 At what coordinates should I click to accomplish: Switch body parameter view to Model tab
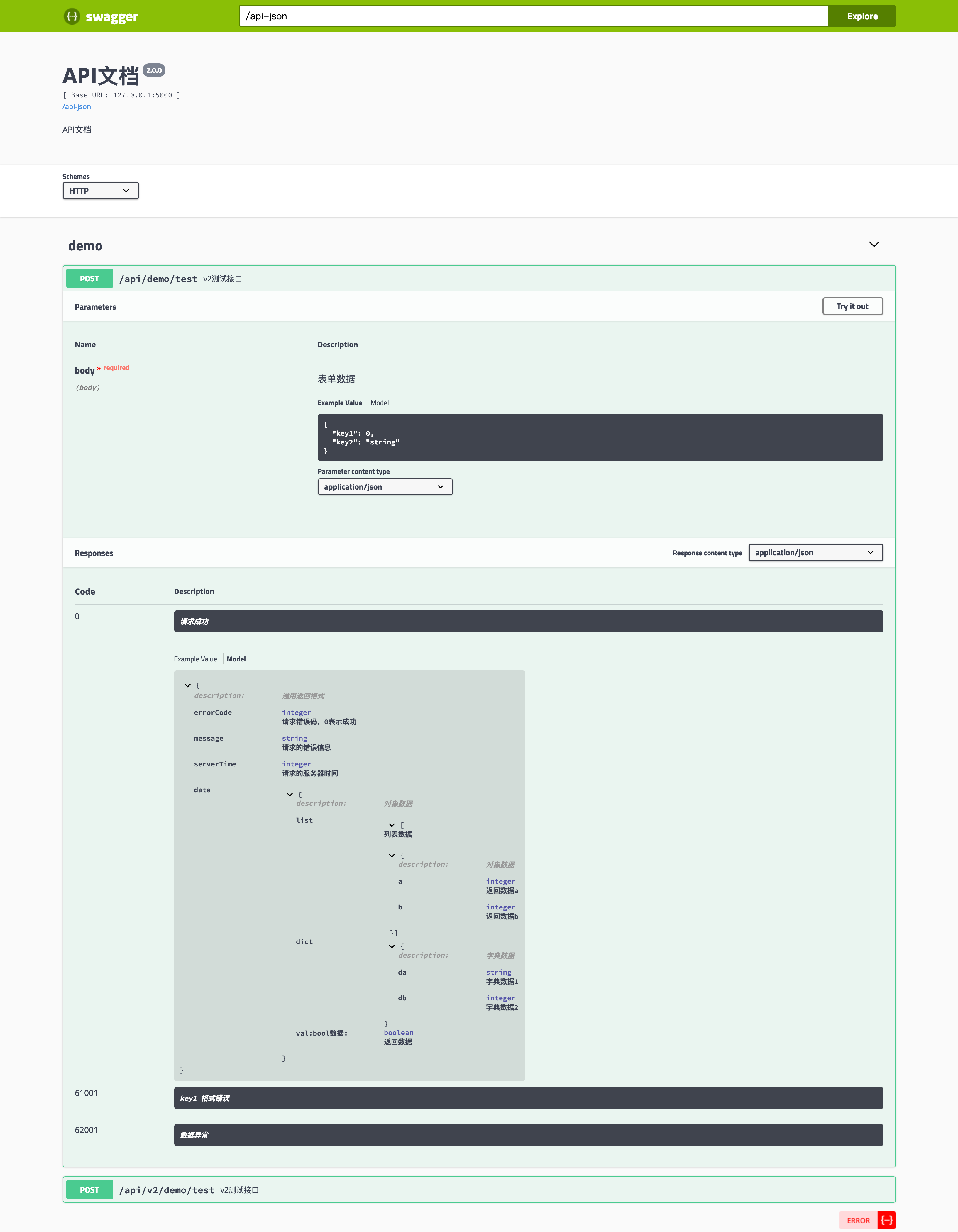tap(379, 403)
